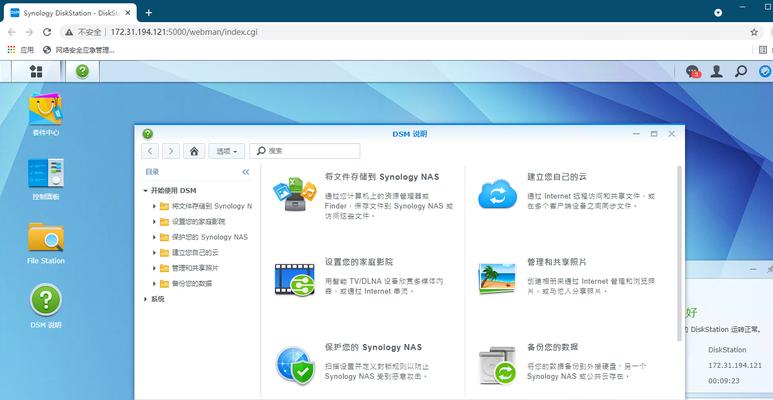Select 备份您的数据 in the tree

tap(192, 284)
